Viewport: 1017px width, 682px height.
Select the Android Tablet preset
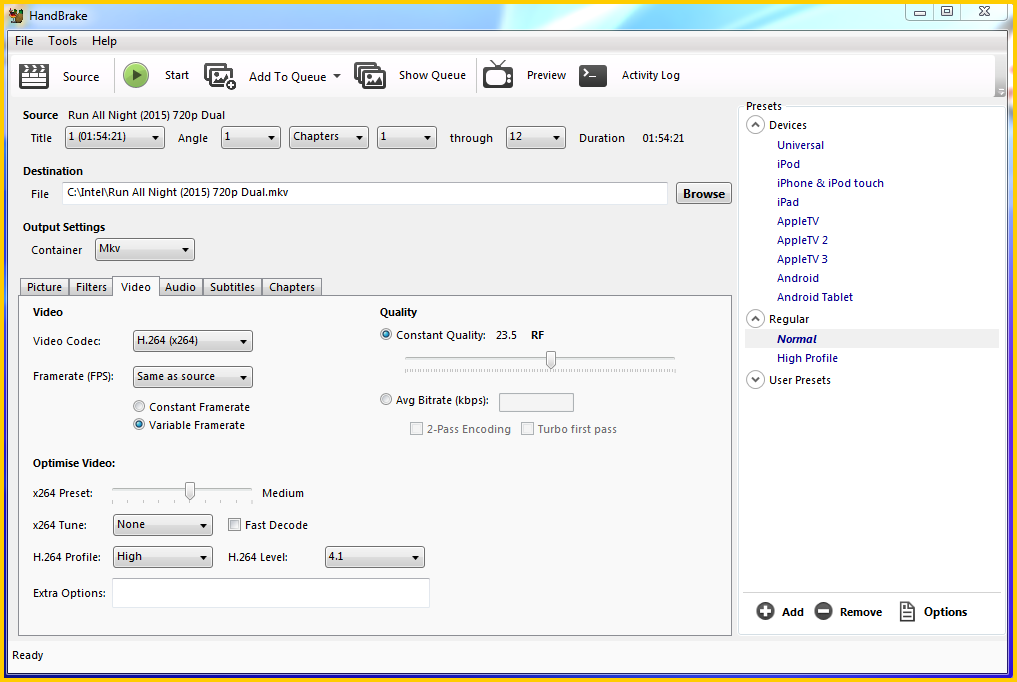point(815,297)
